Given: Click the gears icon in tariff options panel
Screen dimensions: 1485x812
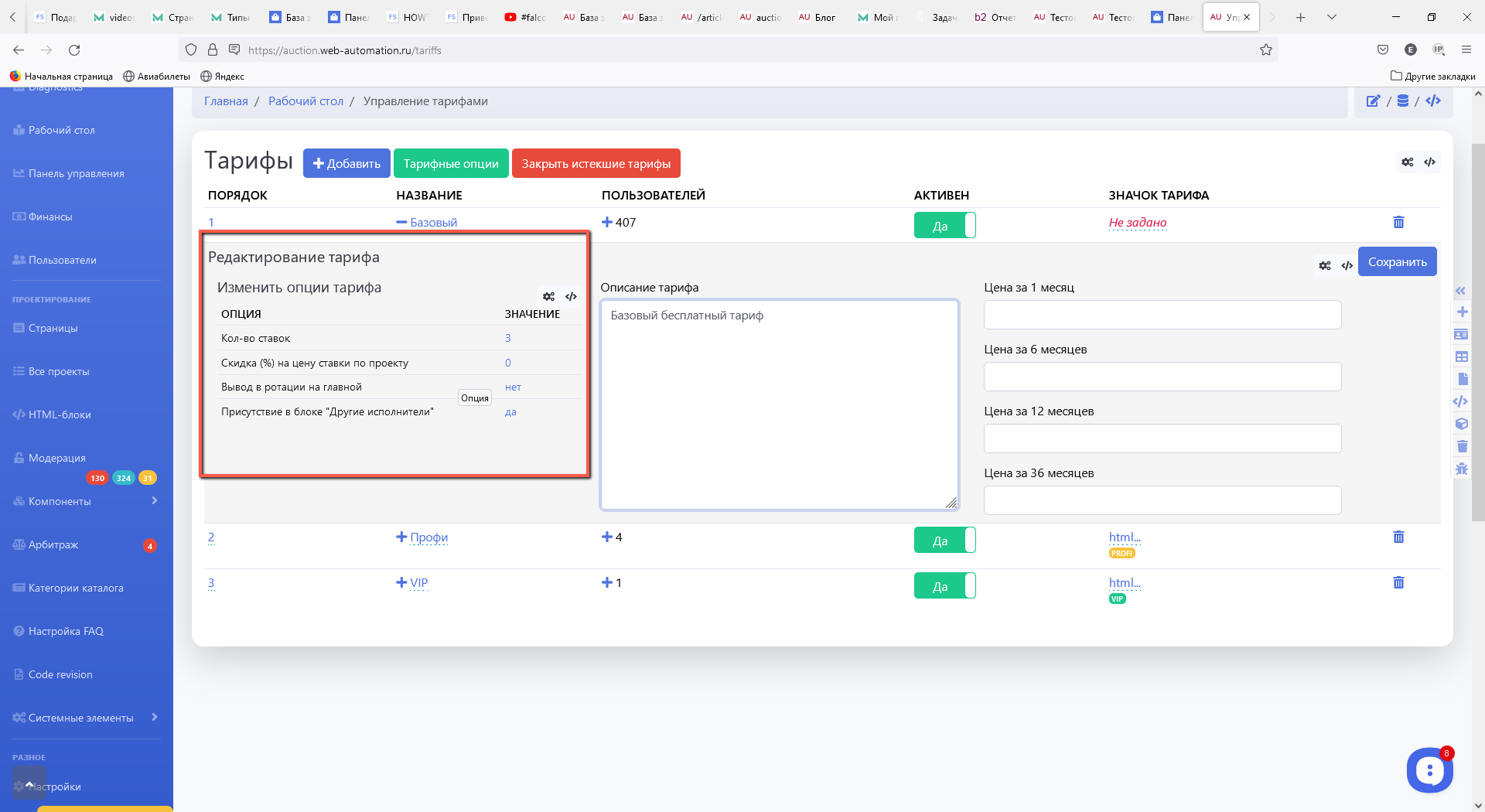Looking at the screenshot, I should [x=548, y=297].
